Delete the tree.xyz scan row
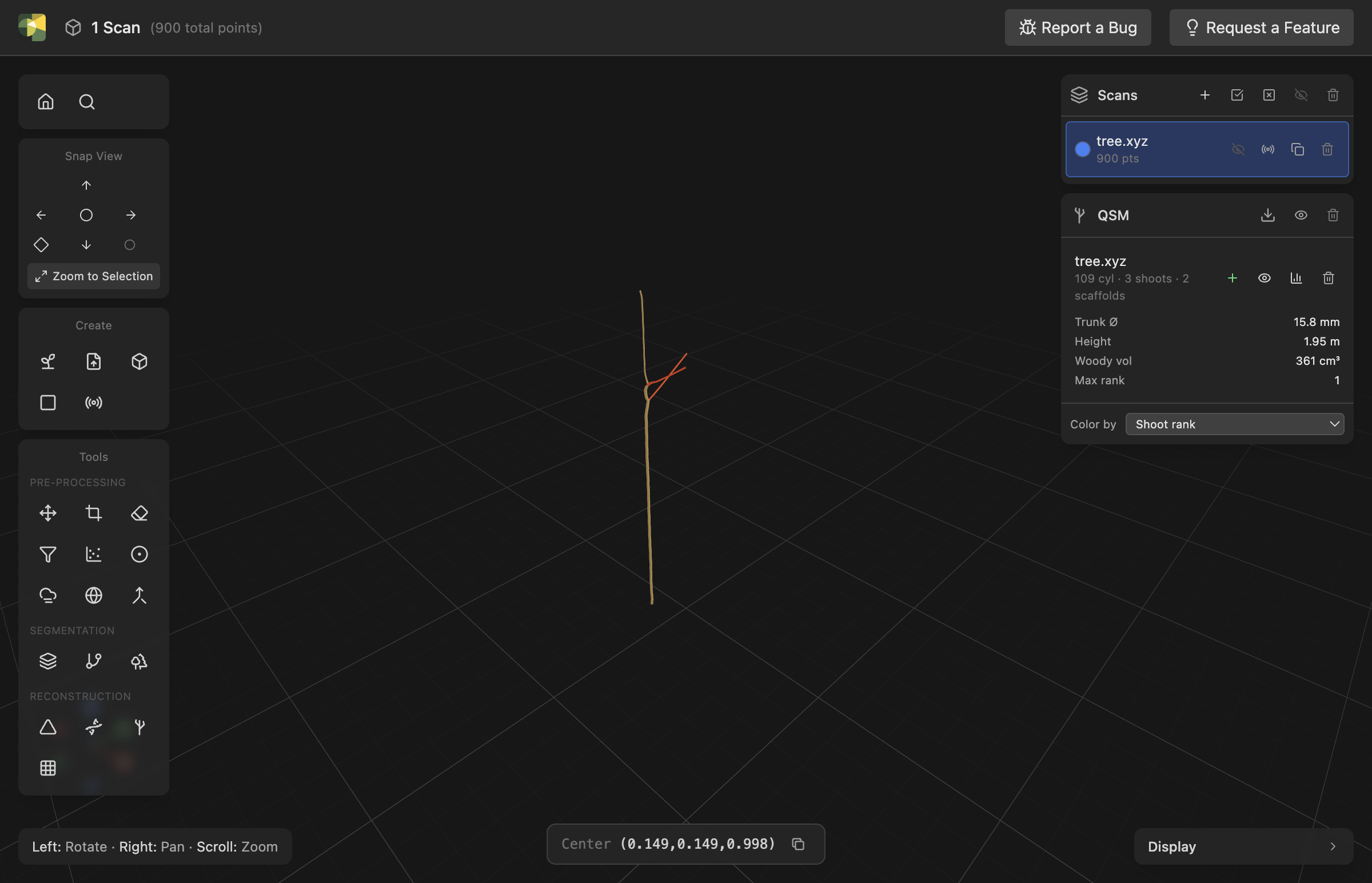1372x883 pixels. click(1328, 150)
